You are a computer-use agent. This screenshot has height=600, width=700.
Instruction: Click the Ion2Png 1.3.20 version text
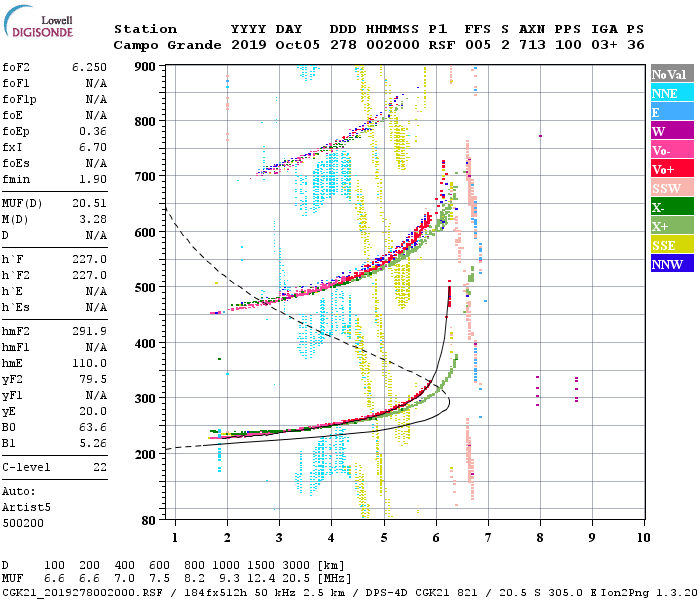(649, 593)
